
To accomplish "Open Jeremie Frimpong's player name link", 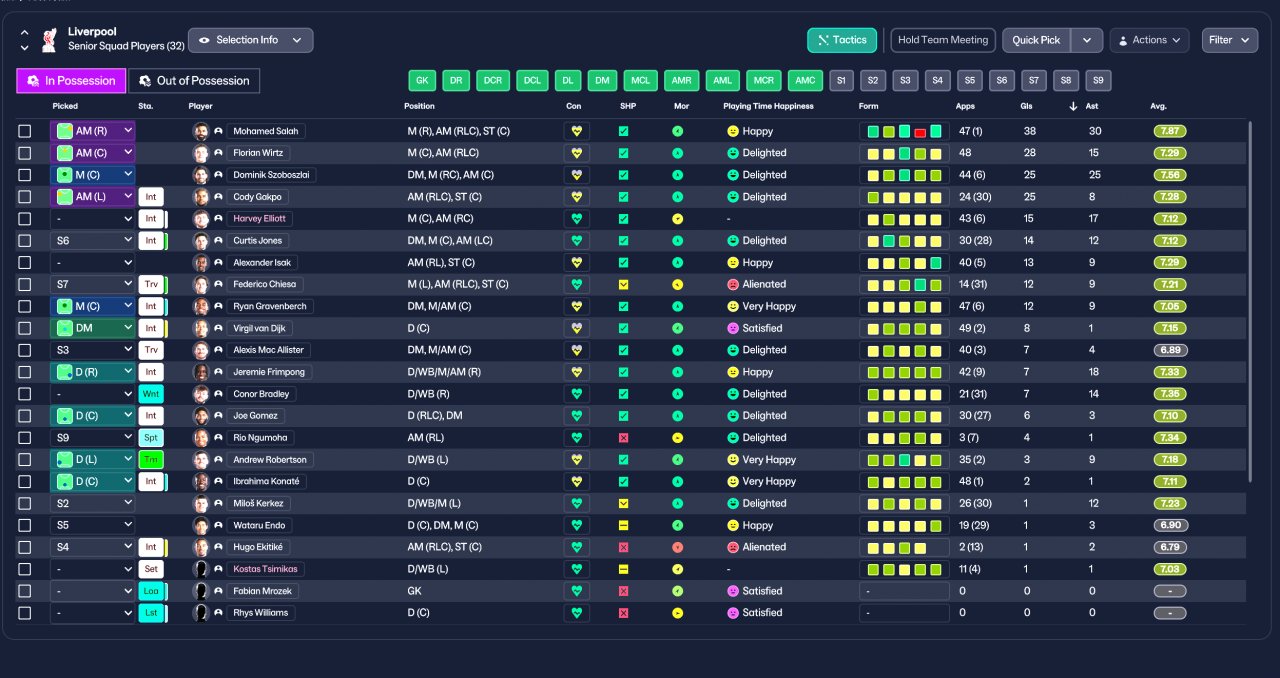I will [268, 372].
